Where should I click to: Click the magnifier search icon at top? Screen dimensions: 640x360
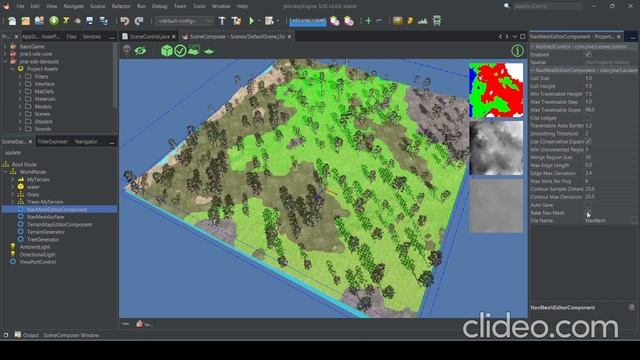coord(507,6)
